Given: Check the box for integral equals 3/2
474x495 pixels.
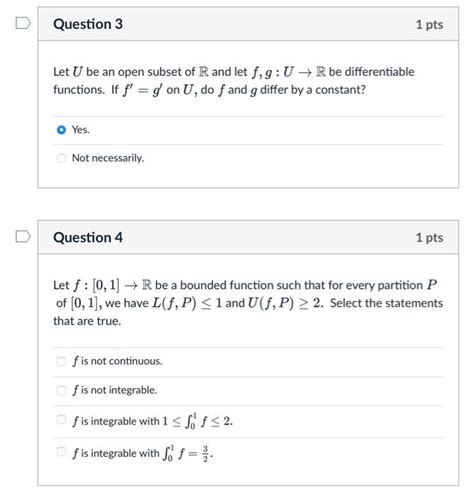Looking at the screenshot, I should (x=61, y=452).
